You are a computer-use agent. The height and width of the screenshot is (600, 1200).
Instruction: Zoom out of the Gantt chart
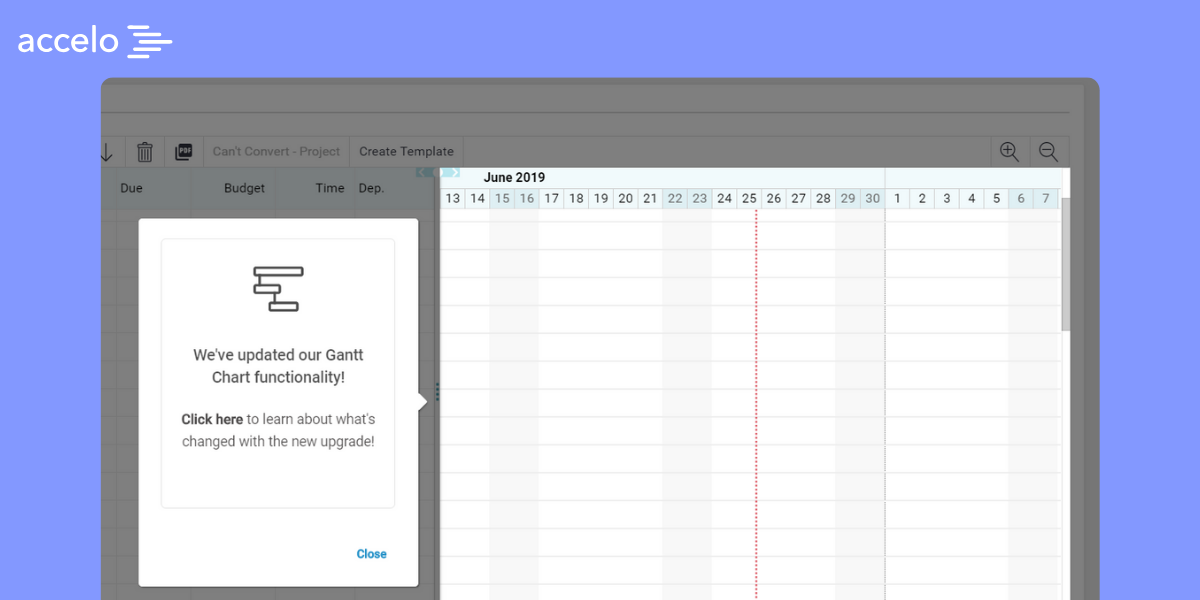pyautogui.click(x=1048, y=152)
